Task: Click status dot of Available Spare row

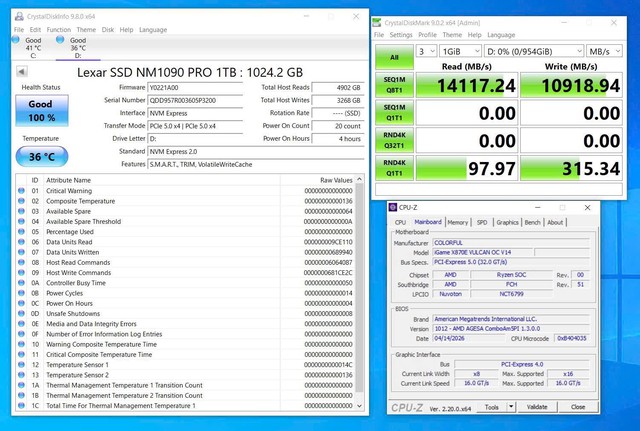Action: pyautogui.click(x=21, y=211)
